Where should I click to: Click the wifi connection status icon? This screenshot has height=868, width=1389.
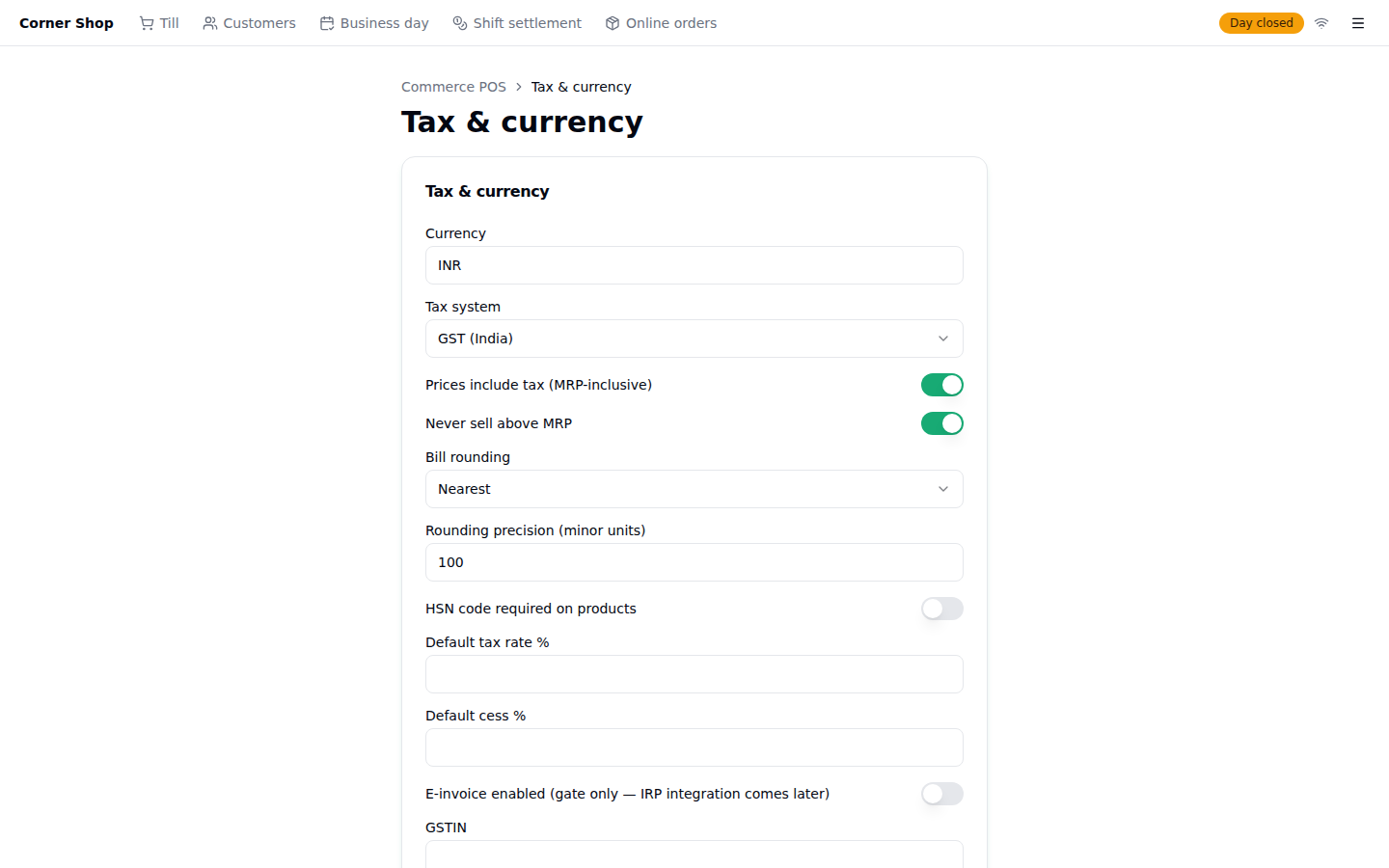(x=1321, y=23)
